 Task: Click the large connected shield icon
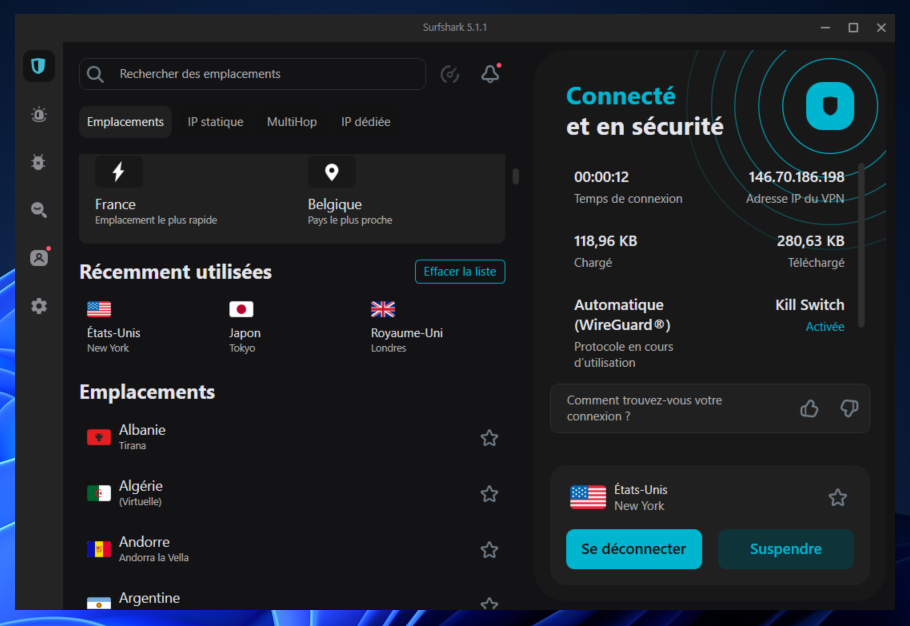(x=830, y=106)
